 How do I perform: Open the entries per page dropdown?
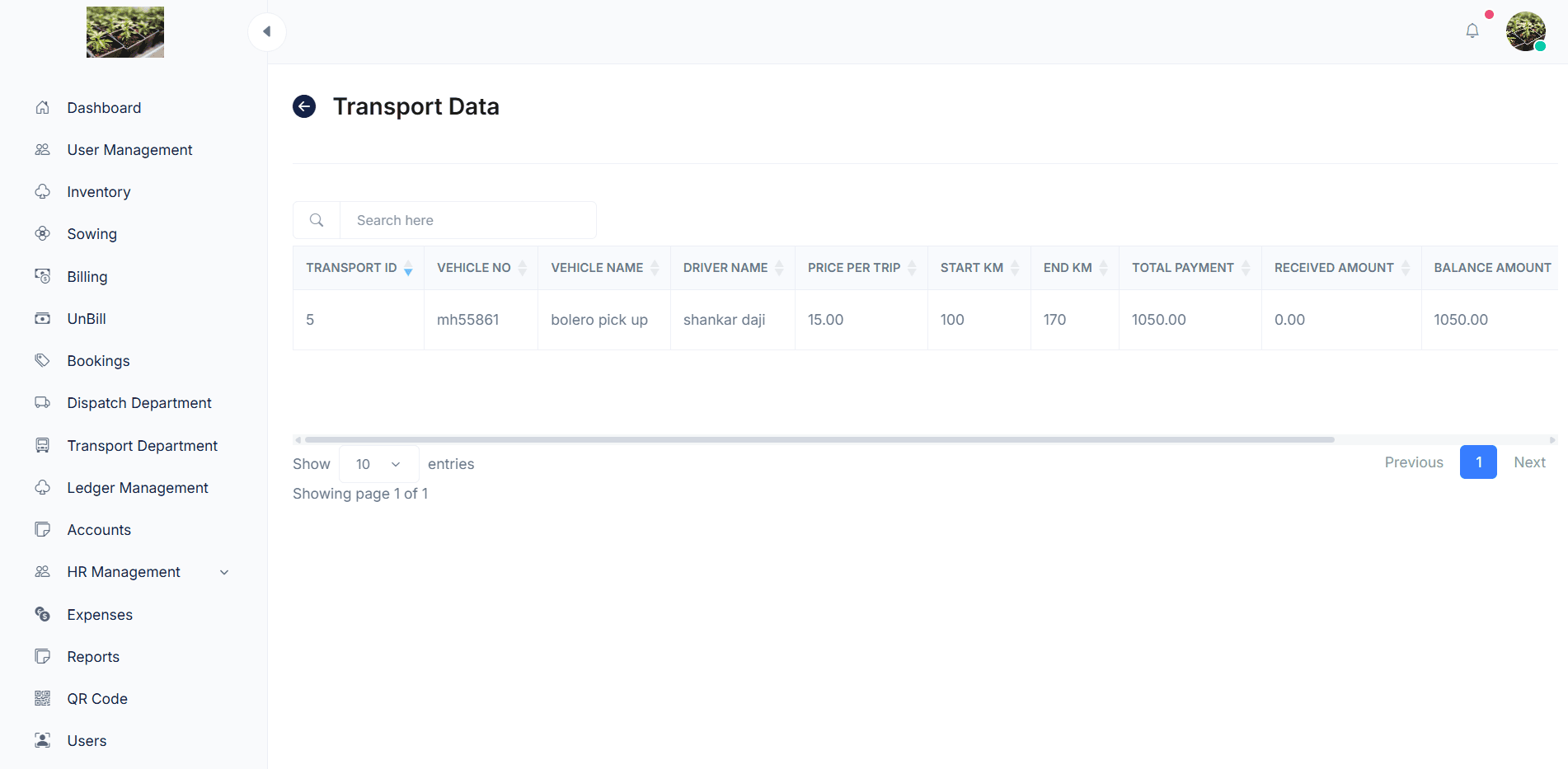(378, 464)
